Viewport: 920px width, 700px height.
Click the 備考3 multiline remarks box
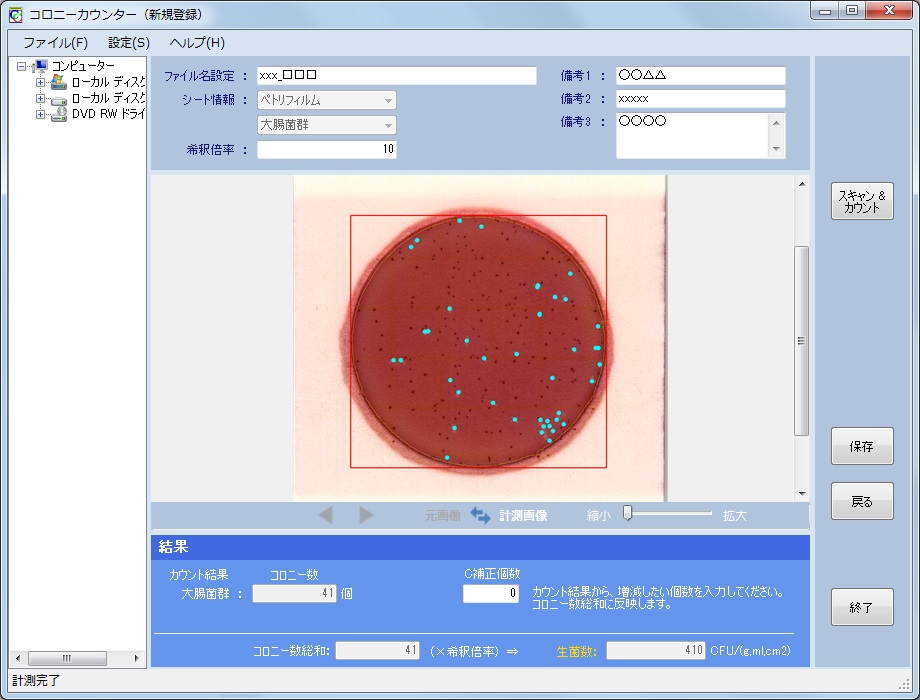point(693,136)
